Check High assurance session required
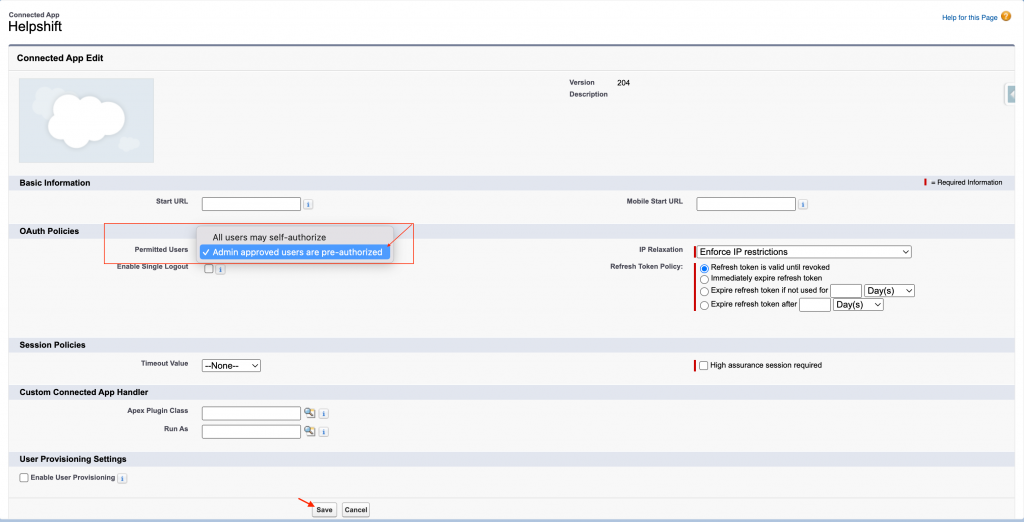Image resolution: width=1024 pixels, height=522 pixels. [x=704, y=365]
